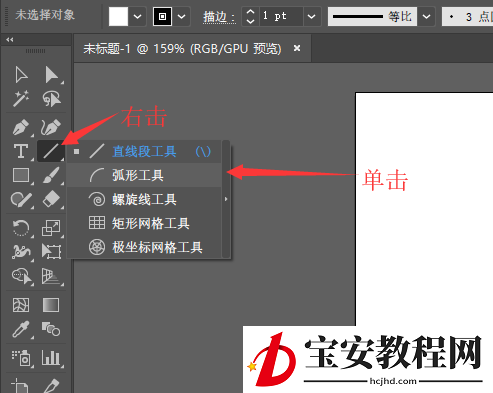Image resolution: width=493 pixels, height=393 pixels.
Task: Select the Scale tool
Action: (51, 228)
